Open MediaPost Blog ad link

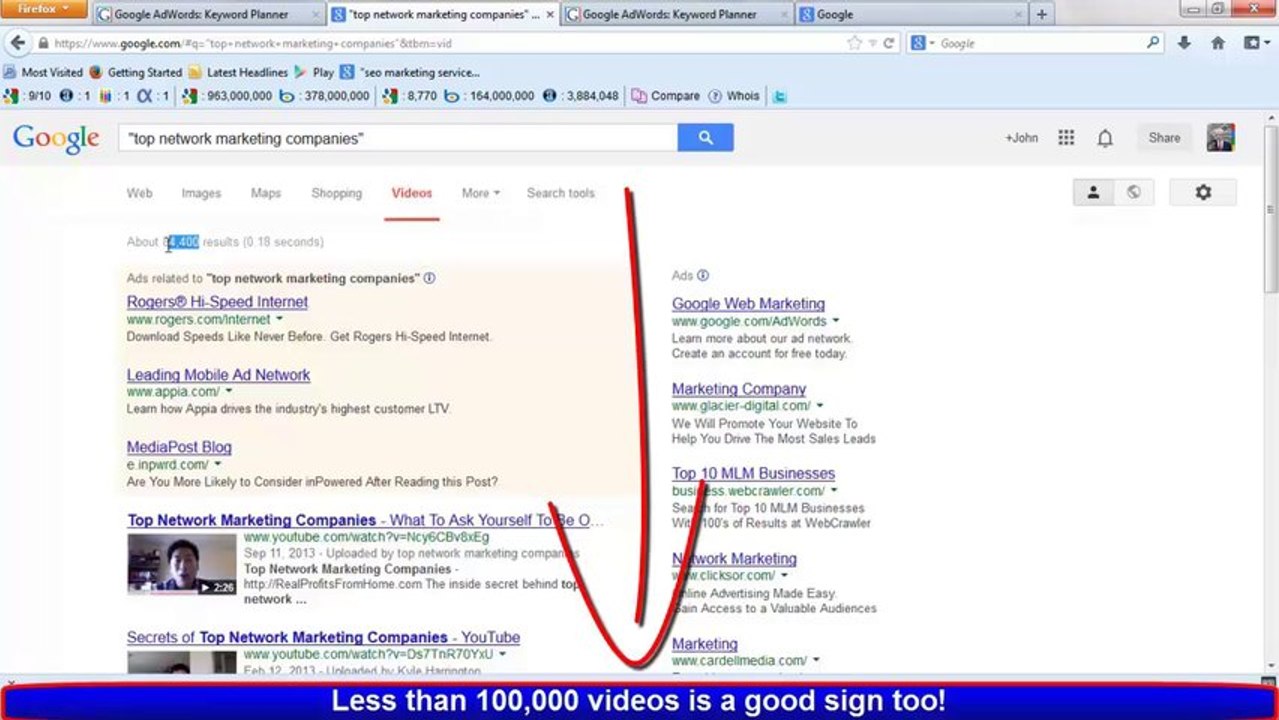(x=179, y=447)
